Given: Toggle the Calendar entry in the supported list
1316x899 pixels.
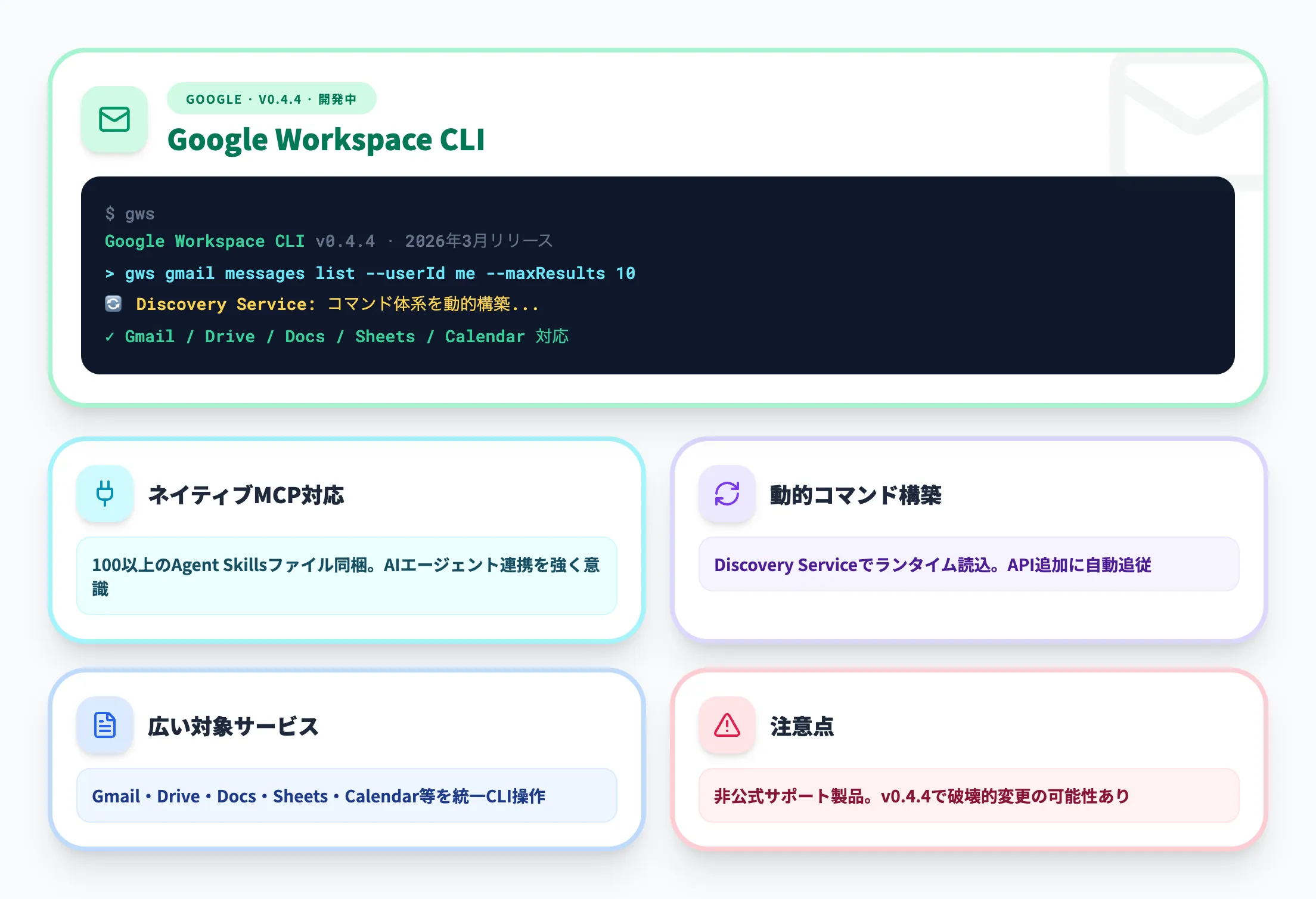Looking at the screenshot, I should (485, 336).
